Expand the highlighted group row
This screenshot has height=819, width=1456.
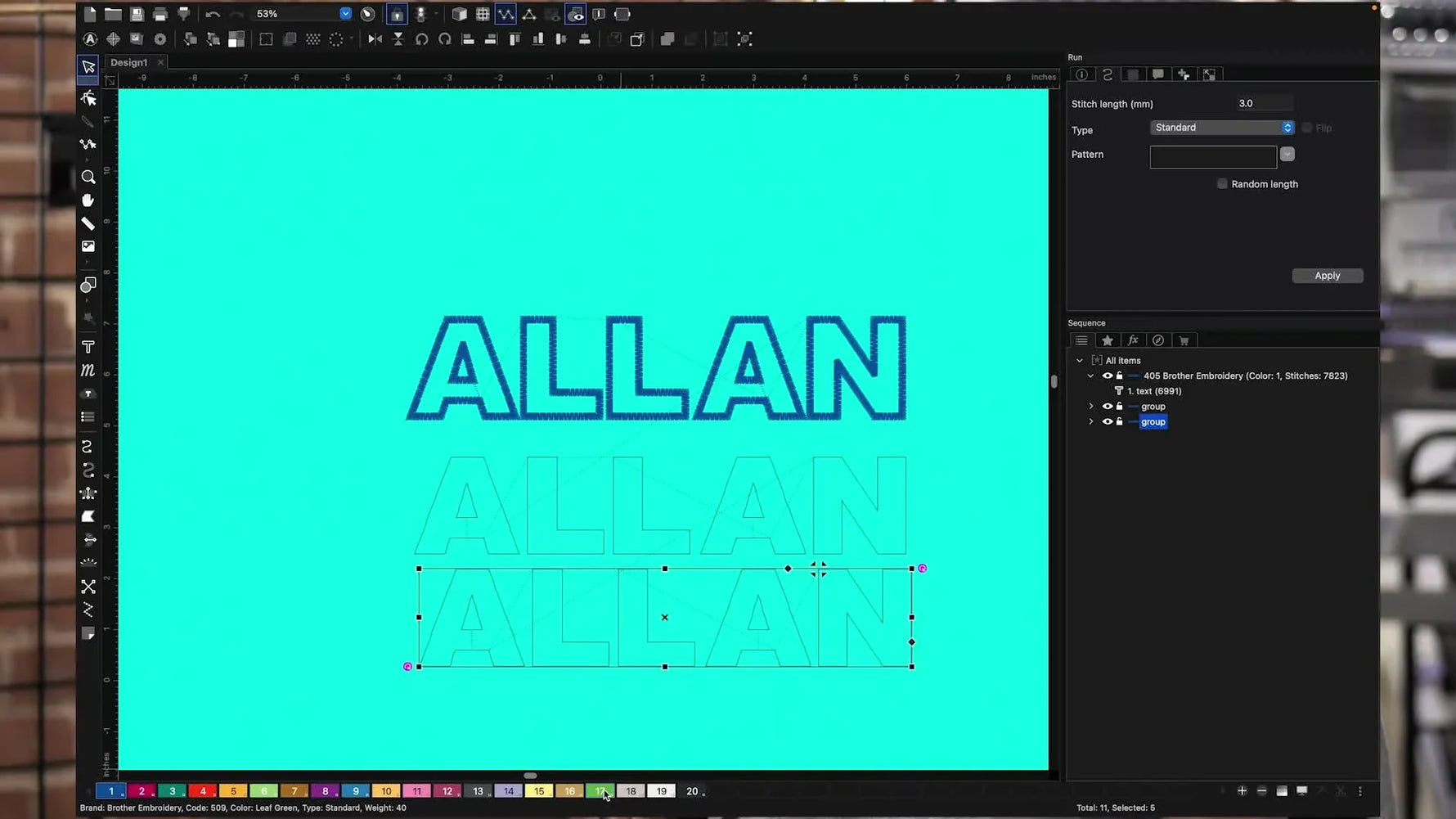pyautogui.click(x=1090, y=422)
